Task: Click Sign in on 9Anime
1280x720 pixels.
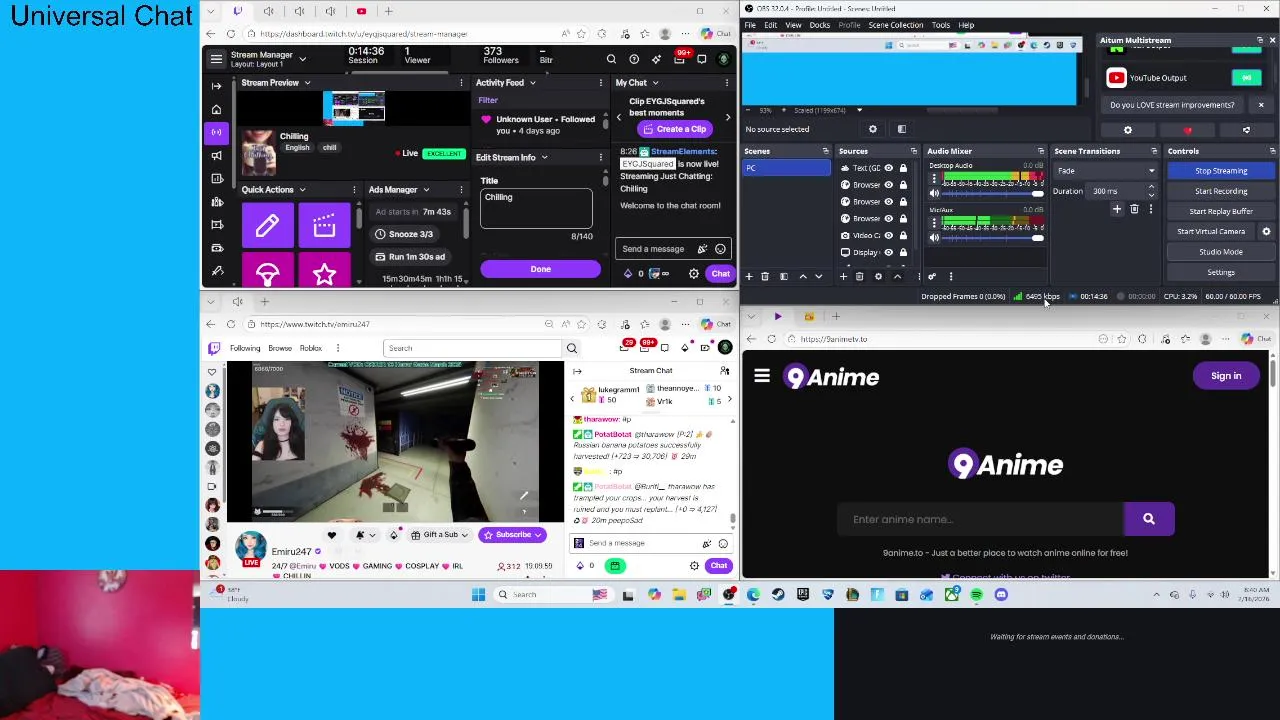Action: 1226,376
